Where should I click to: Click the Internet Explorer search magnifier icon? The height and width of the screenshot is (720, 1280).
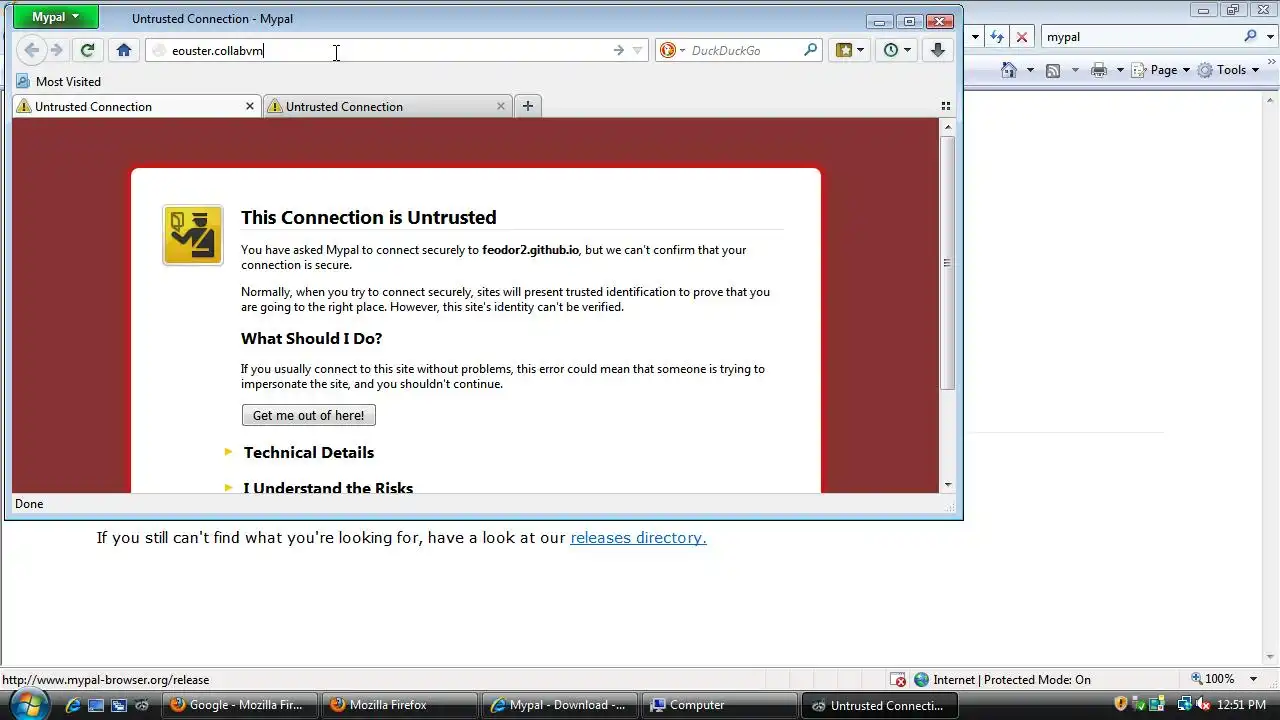pyautogui.click(x=1250, y=36)
